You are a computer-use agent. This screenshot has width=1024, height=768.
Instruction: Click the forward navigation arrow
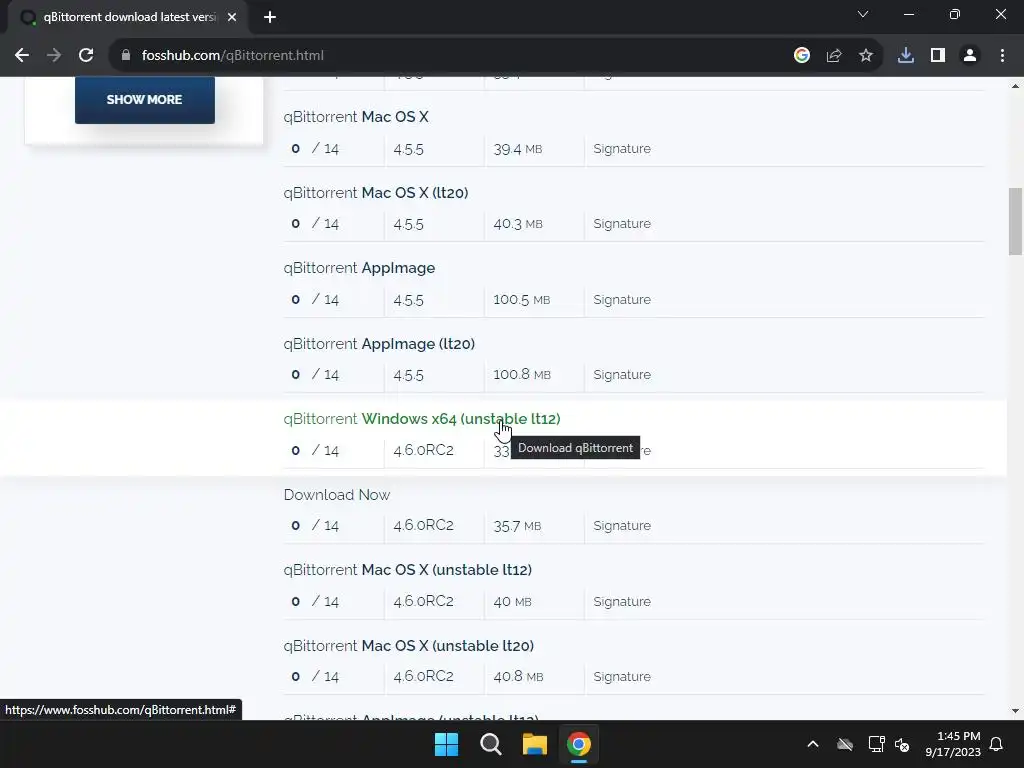coord(54,56)
